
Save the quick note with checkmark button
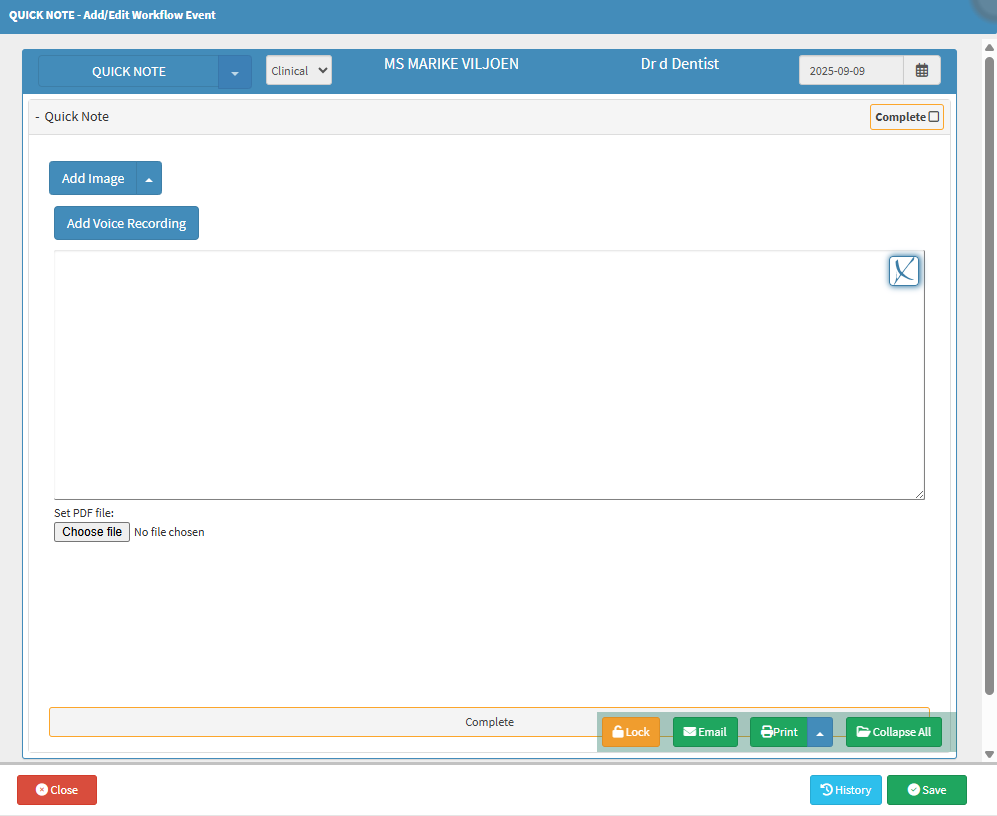point(926,790)
